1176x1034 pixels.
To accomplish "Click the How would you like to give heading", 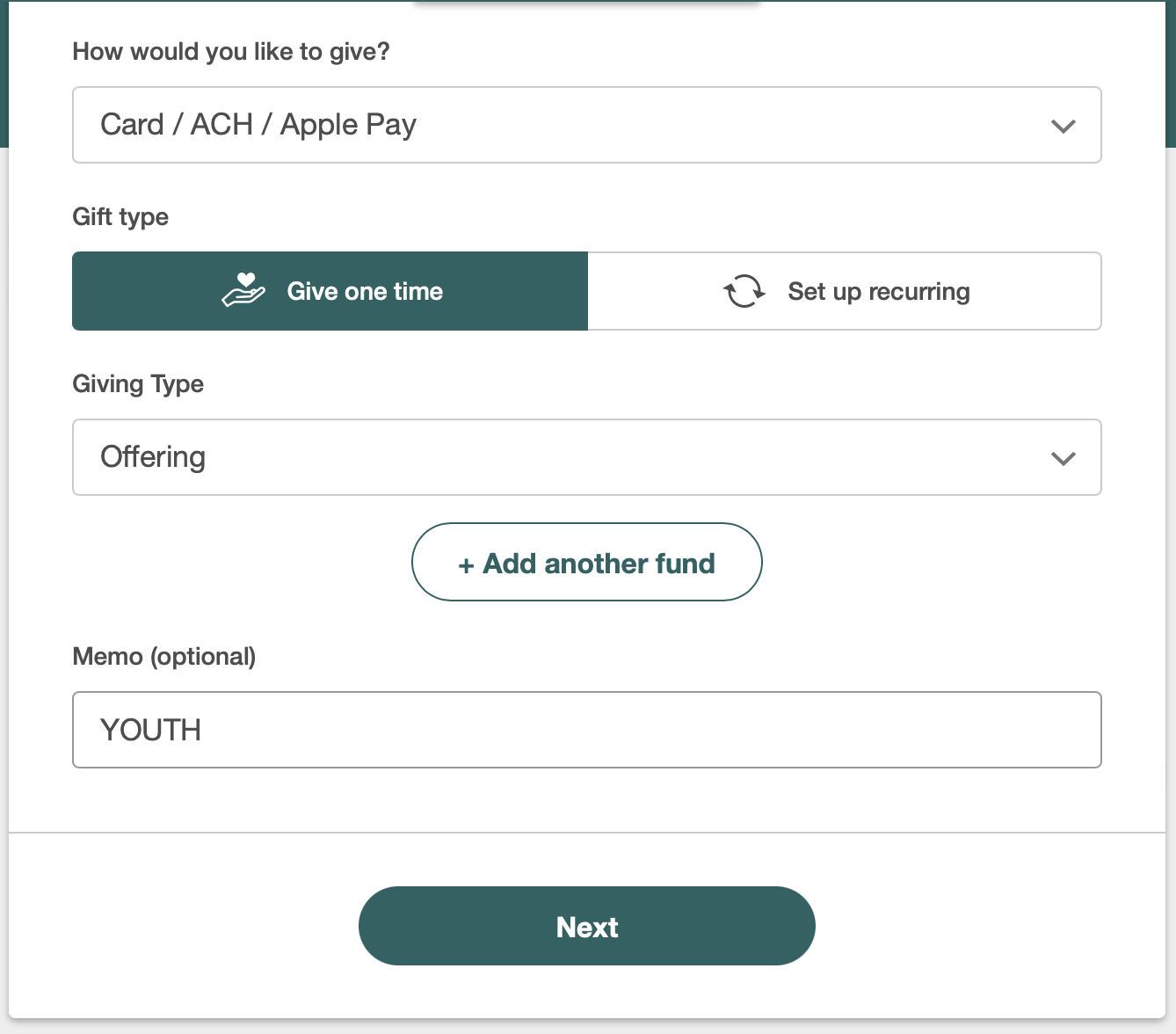I will (x=230, y=52).
